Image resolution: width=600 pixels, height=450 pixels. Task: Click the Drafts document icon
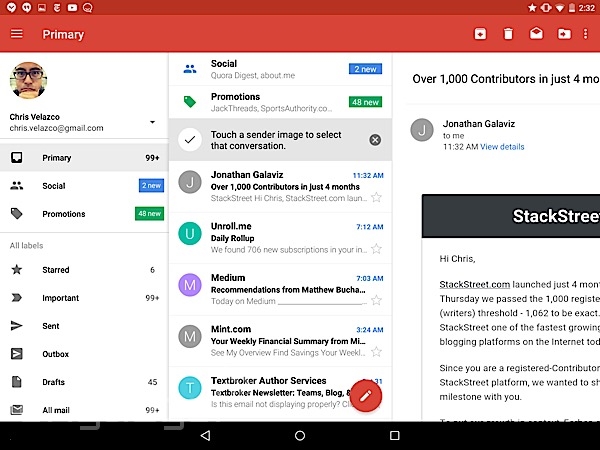[16, 382]
